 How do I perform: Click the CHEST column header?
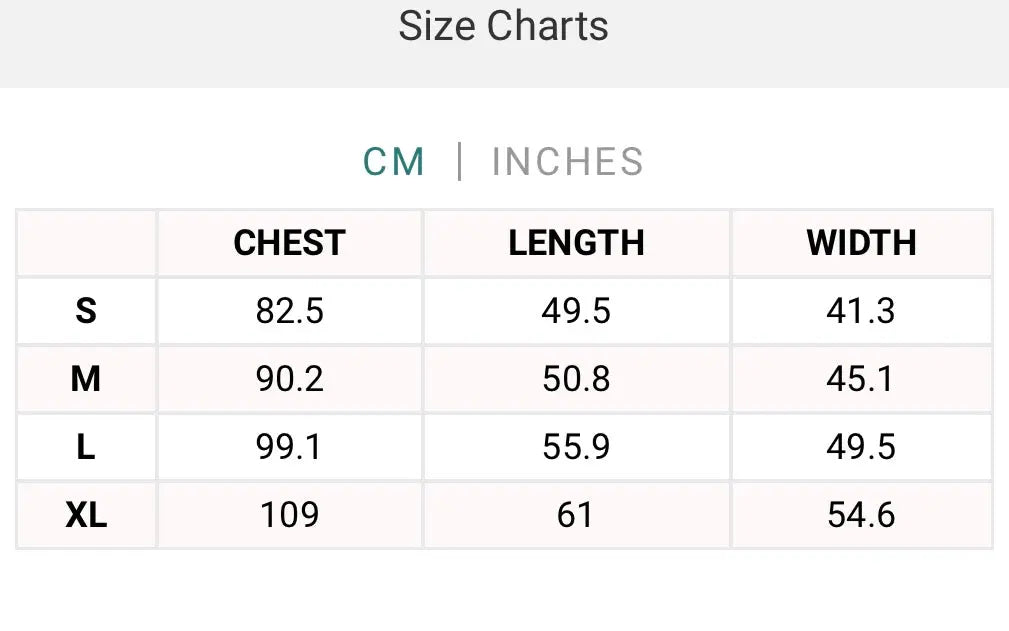[289, 243]
